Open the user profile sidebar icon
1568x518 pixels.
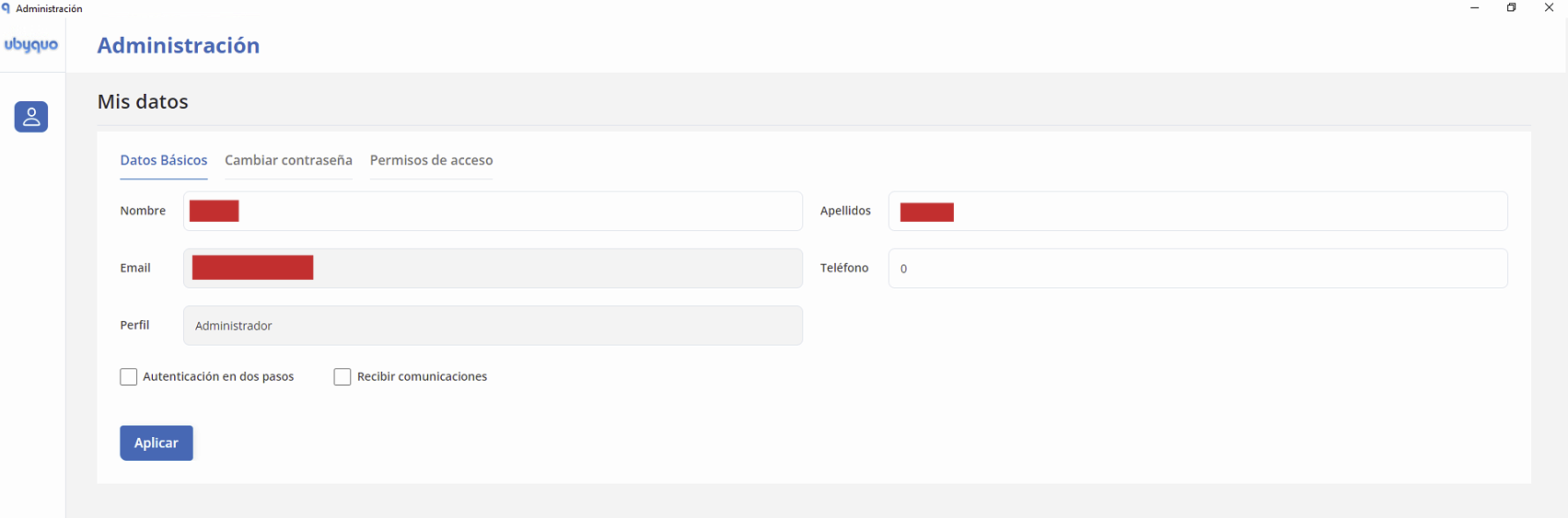click(x=31, y=117)
